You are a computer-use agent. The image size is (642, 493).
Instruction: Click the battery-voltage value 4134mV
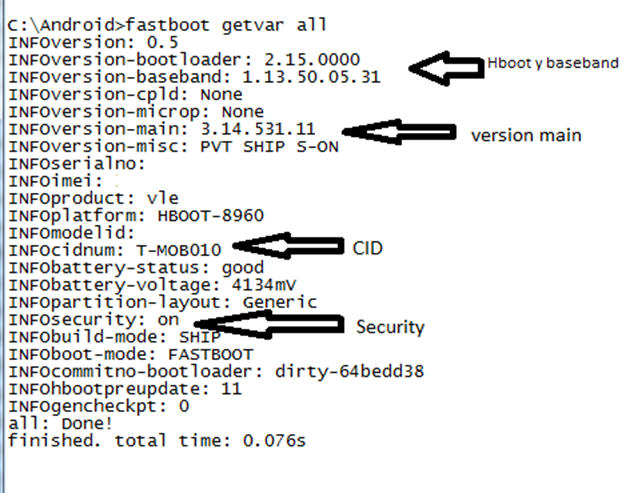click(264, 285)
